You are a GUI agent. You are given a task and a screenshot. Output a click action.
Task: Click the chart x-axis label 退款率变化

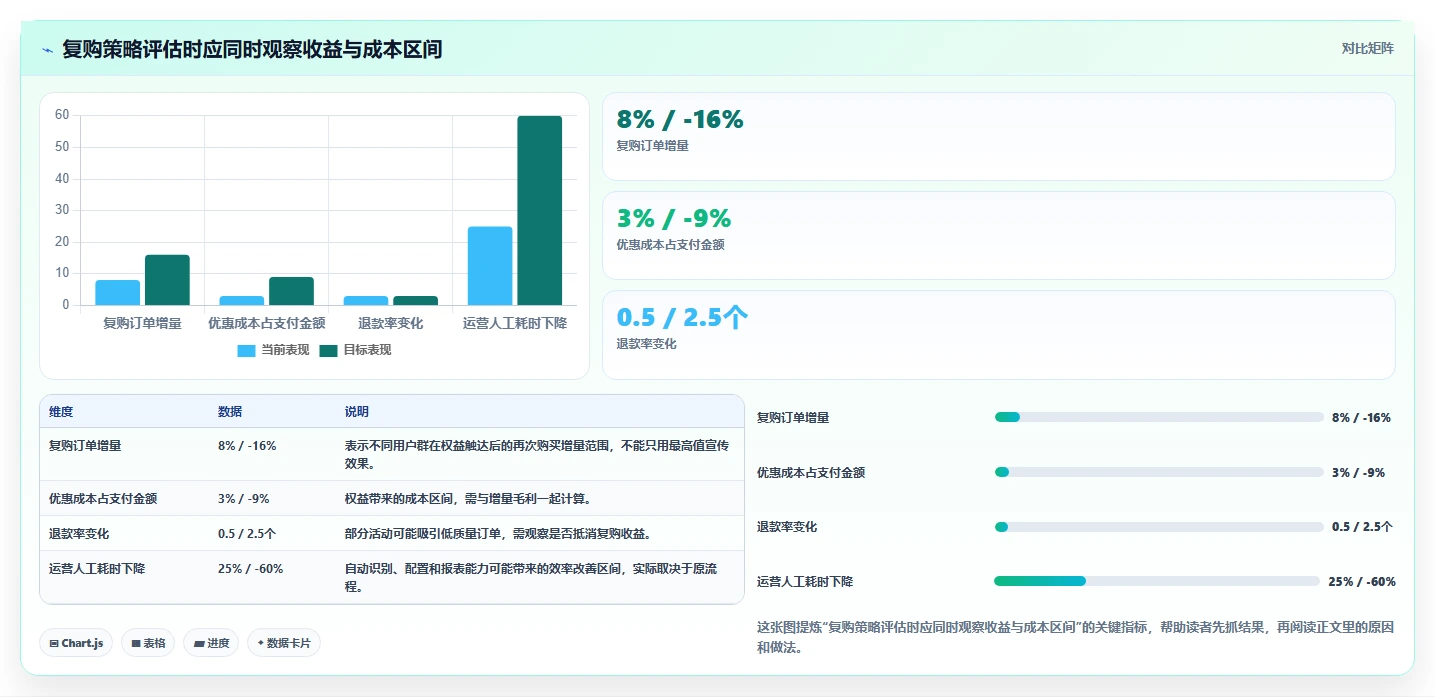click(390, 323)
